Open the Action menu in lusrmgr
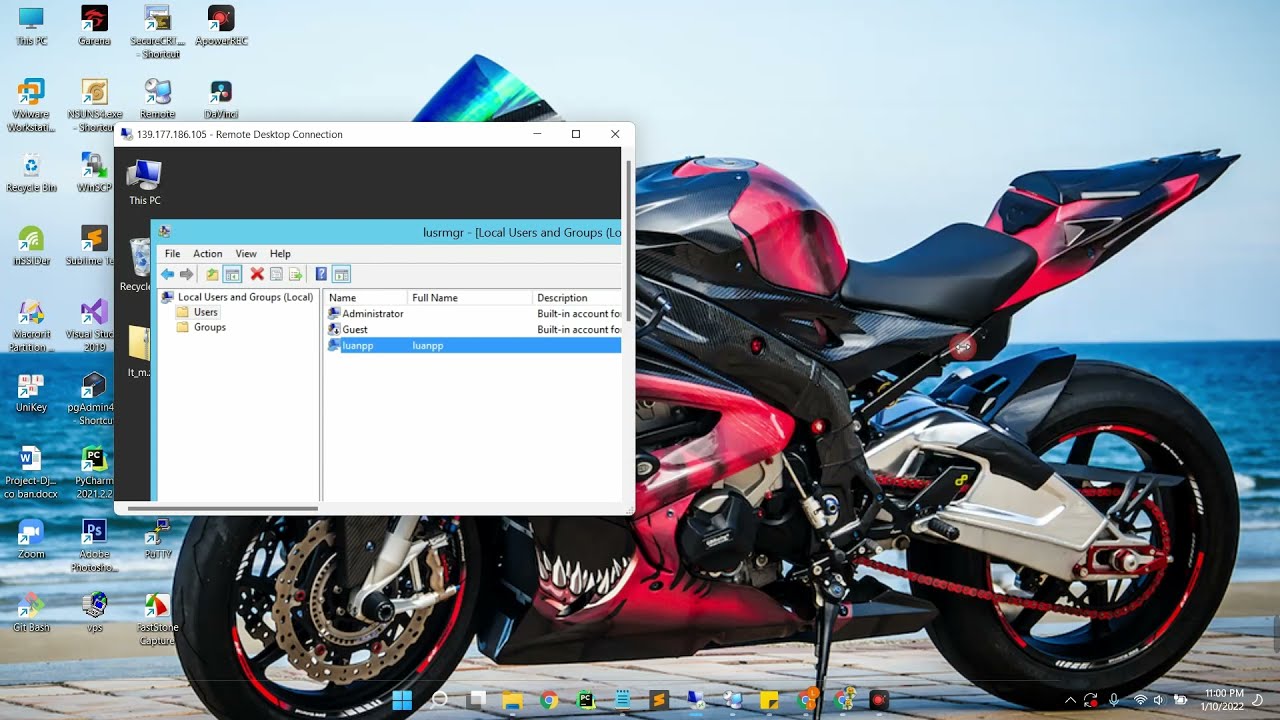 point(208,254)
